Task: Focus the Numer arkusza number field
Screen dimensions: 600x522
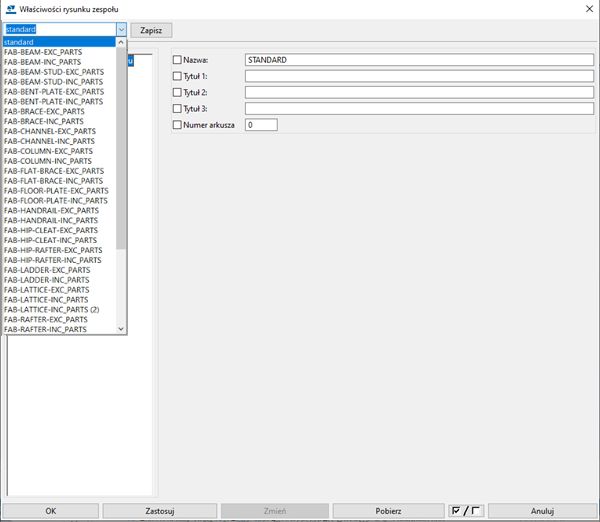Action: tap(261, 125)
